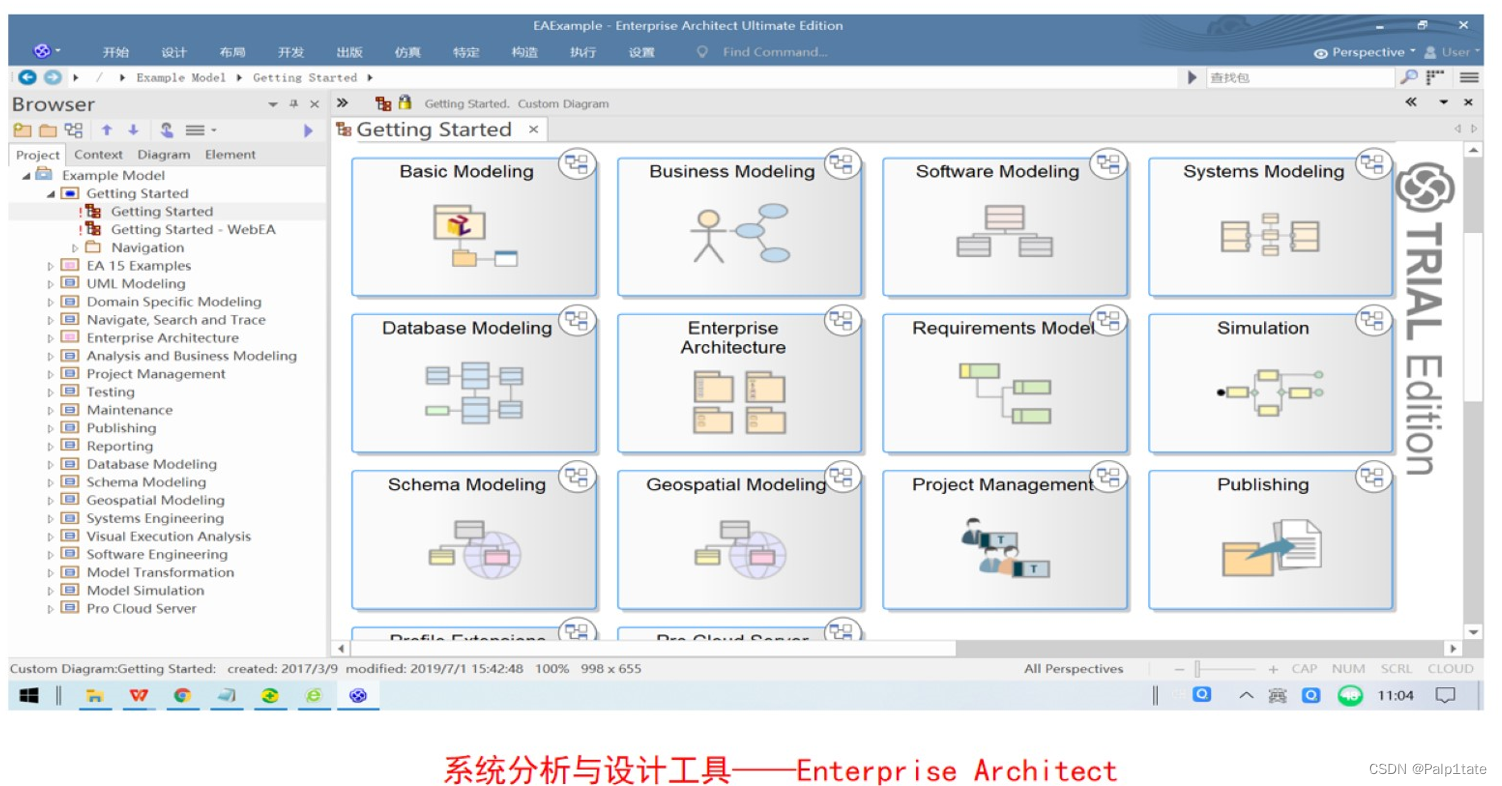Open the Perspective dropdown
This screenshot has width=1502, height=786.
(x=1365, y=52)
